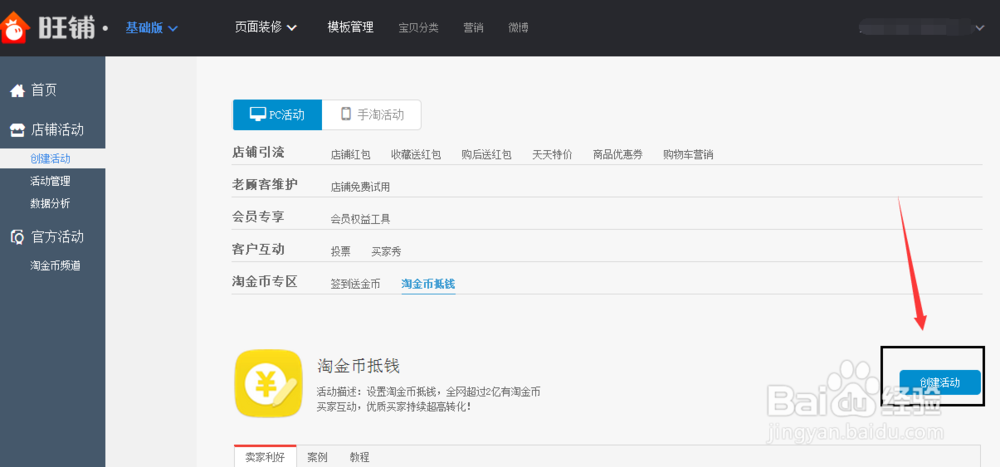Click the 老顾客维护 category label

265,185
